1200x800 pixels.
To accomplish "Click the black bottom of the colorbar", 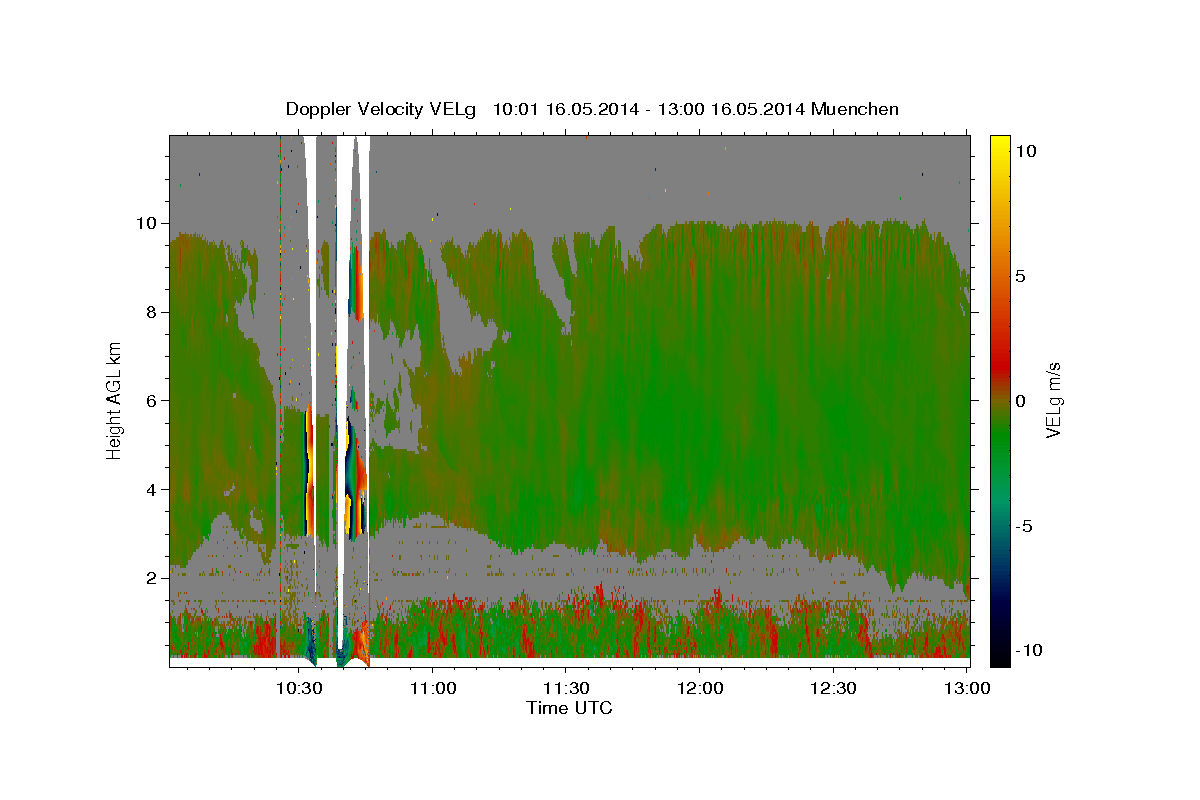I will click(x=999, y=655).
